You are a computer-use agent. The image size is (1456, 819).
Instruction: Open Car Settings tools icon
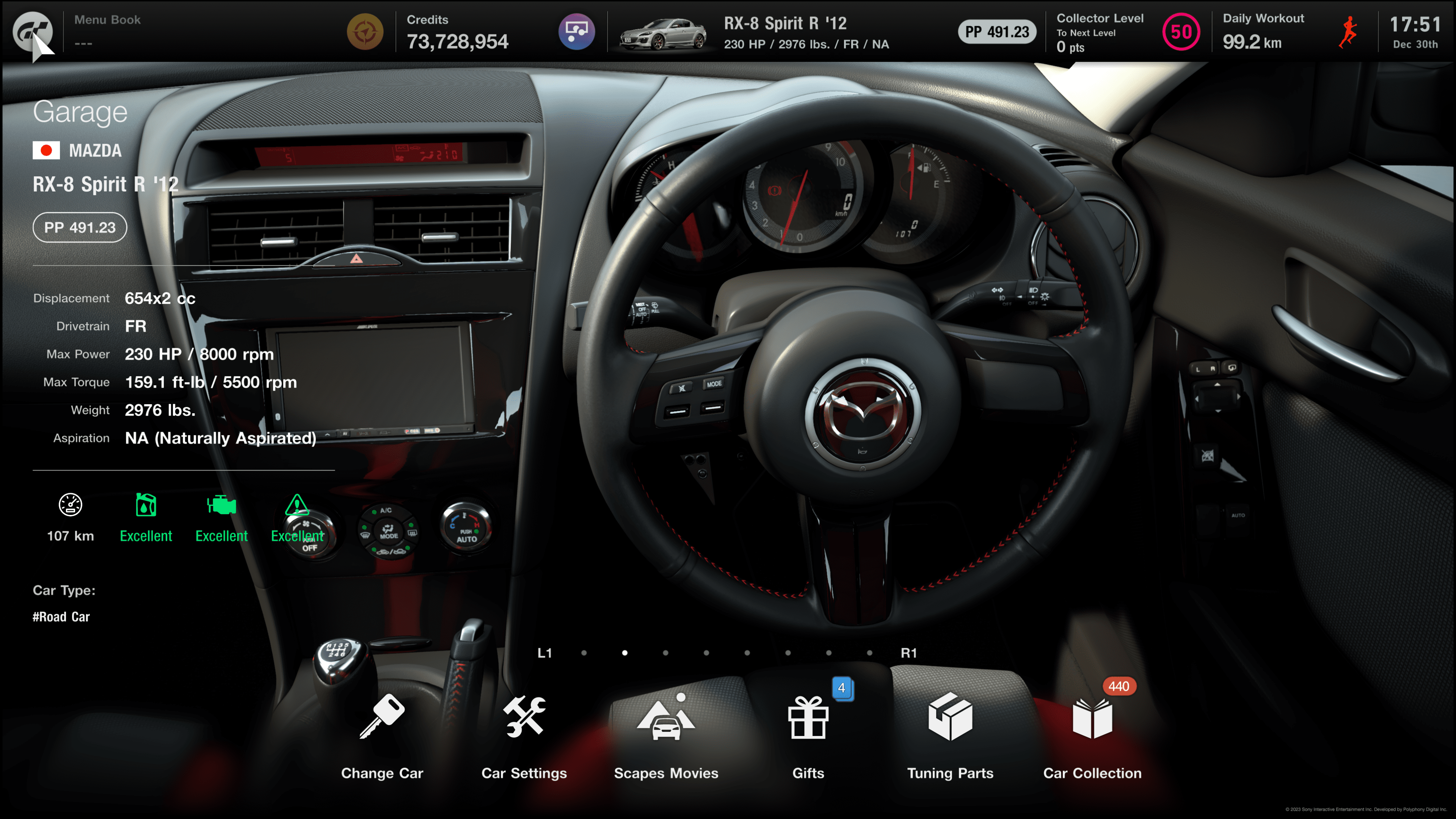524,716
